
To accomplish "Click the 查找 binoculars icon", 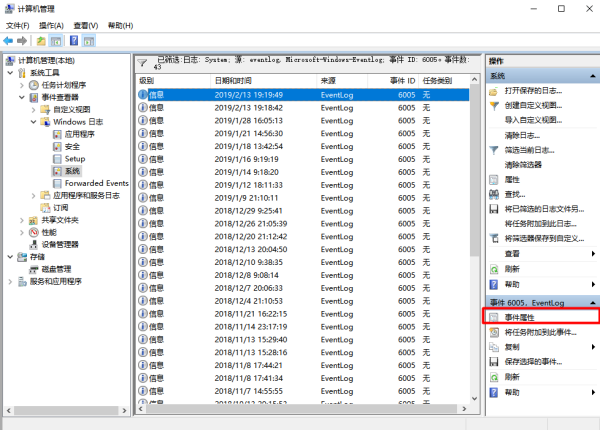I will tap(494, 194).
